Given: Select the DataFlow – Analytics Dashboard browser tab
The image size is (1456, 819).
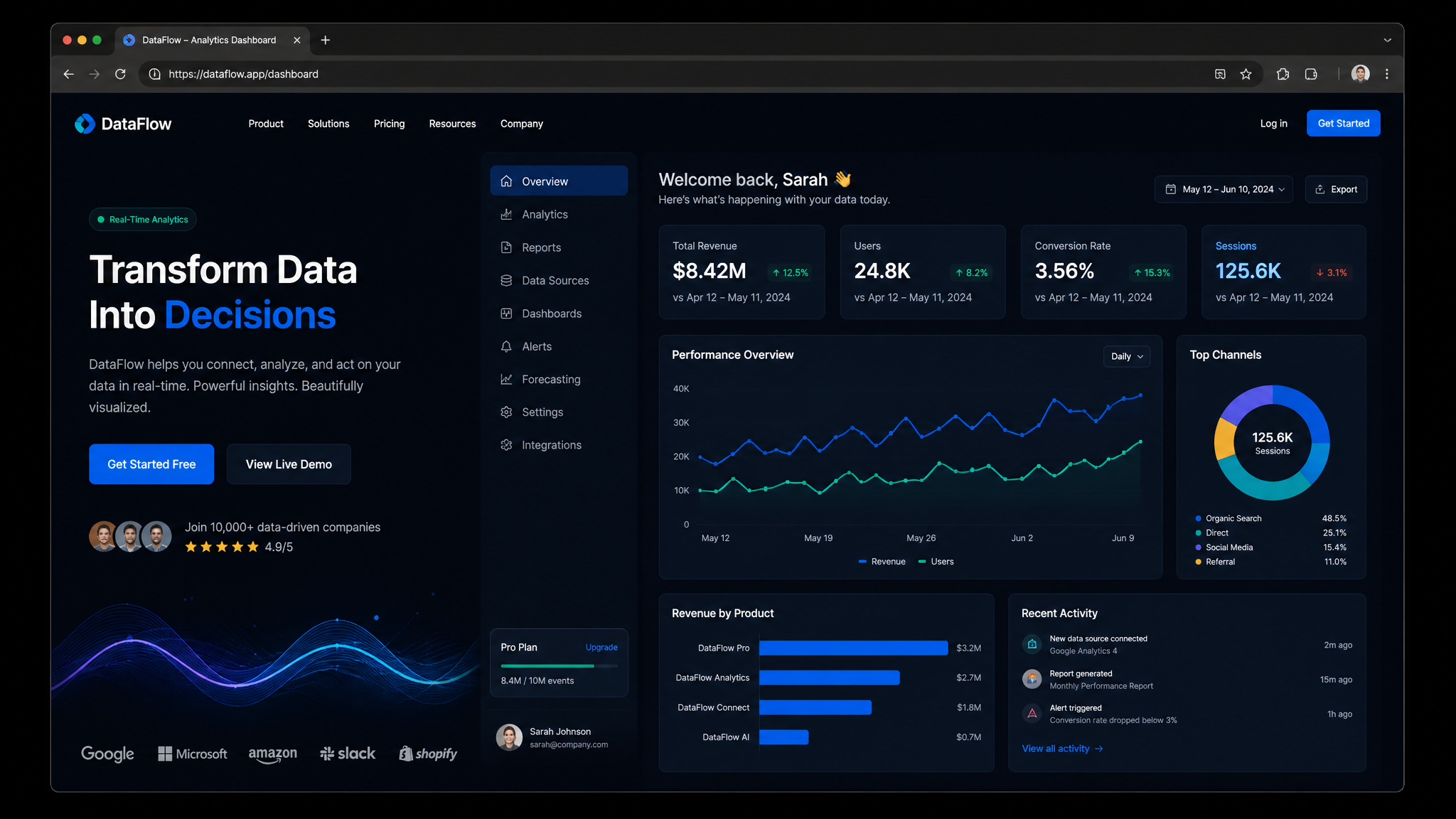Looking at the screenshot, I should tap(212, 40).
